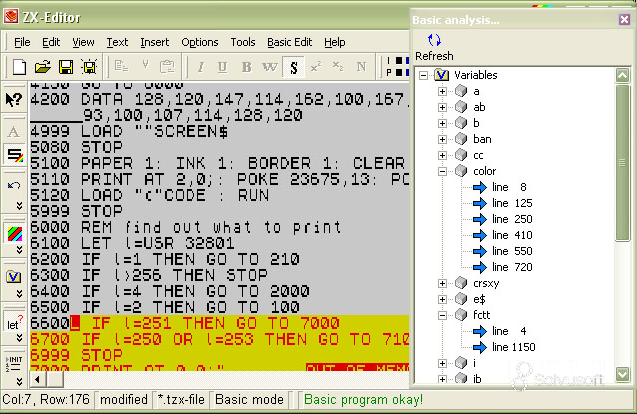Click the save-as floppy icon with sparkles

point(89,67)
